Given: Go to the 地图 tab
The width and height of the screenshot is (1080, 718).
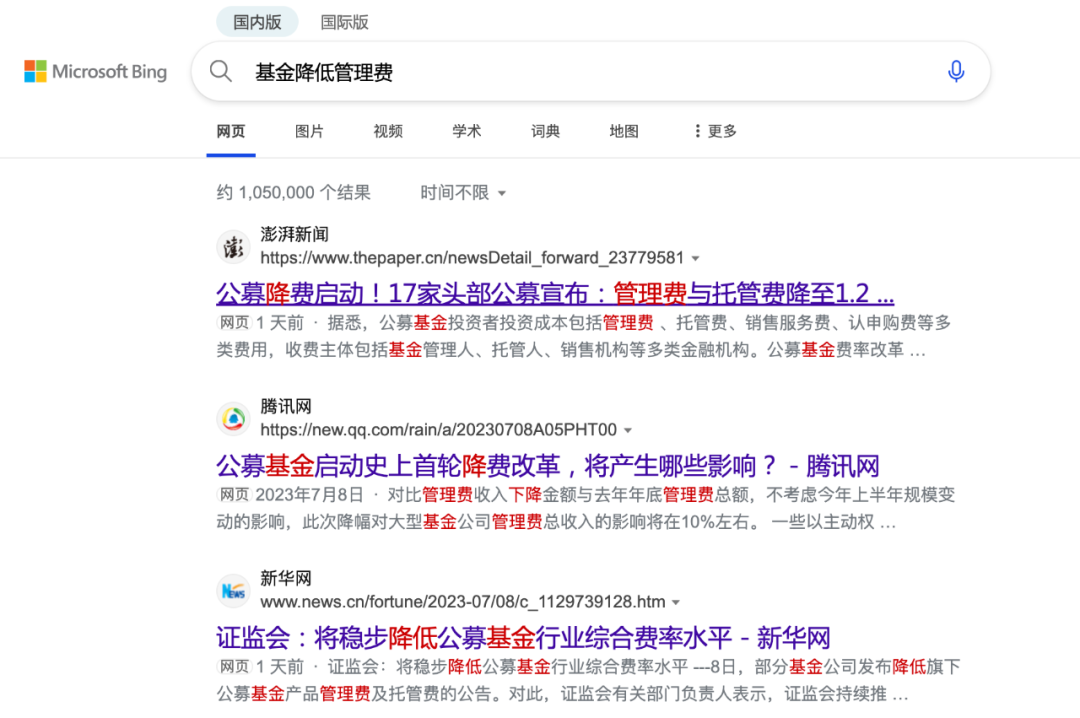Looking at the screenshot, I should 624,131.
